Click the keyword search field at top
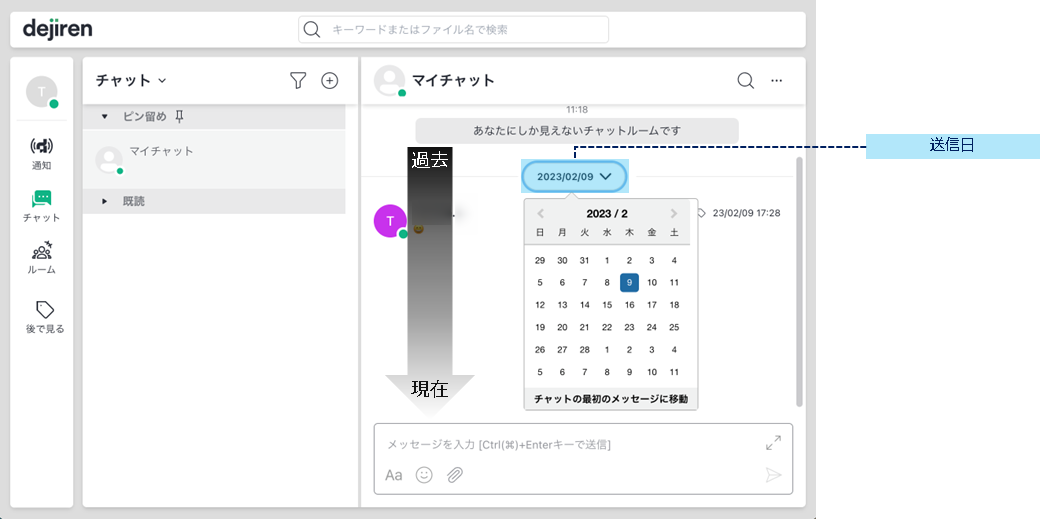This screenshot has width=1040, height=519. click(x=454, y=30)
